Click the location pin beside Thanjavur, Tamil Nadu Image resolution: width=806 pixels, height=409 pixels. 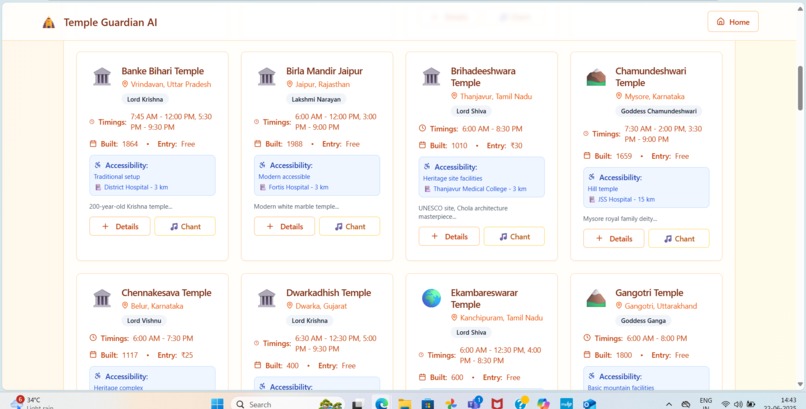(454, 96)
